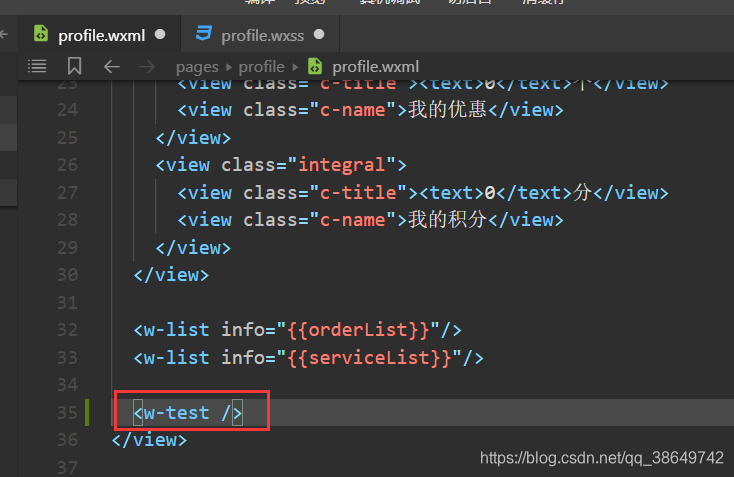Viewport: 734px width, 477px height.
Task: Open the pages breadcrumb
Action: tap(197, 67)
